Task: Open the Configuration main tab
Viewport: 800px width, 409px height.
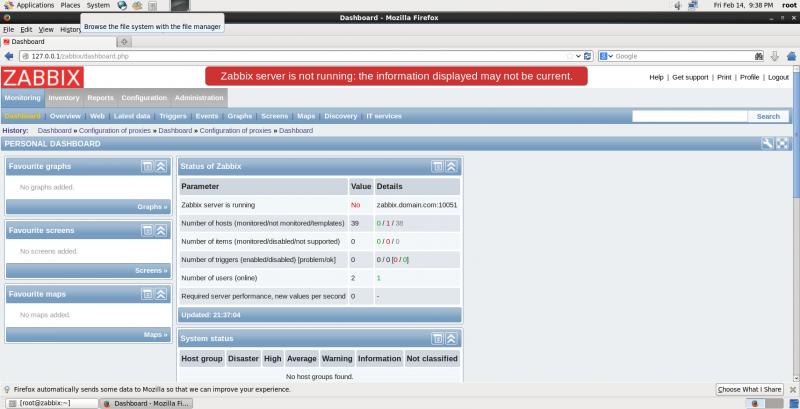Action: tap(144, 98)
